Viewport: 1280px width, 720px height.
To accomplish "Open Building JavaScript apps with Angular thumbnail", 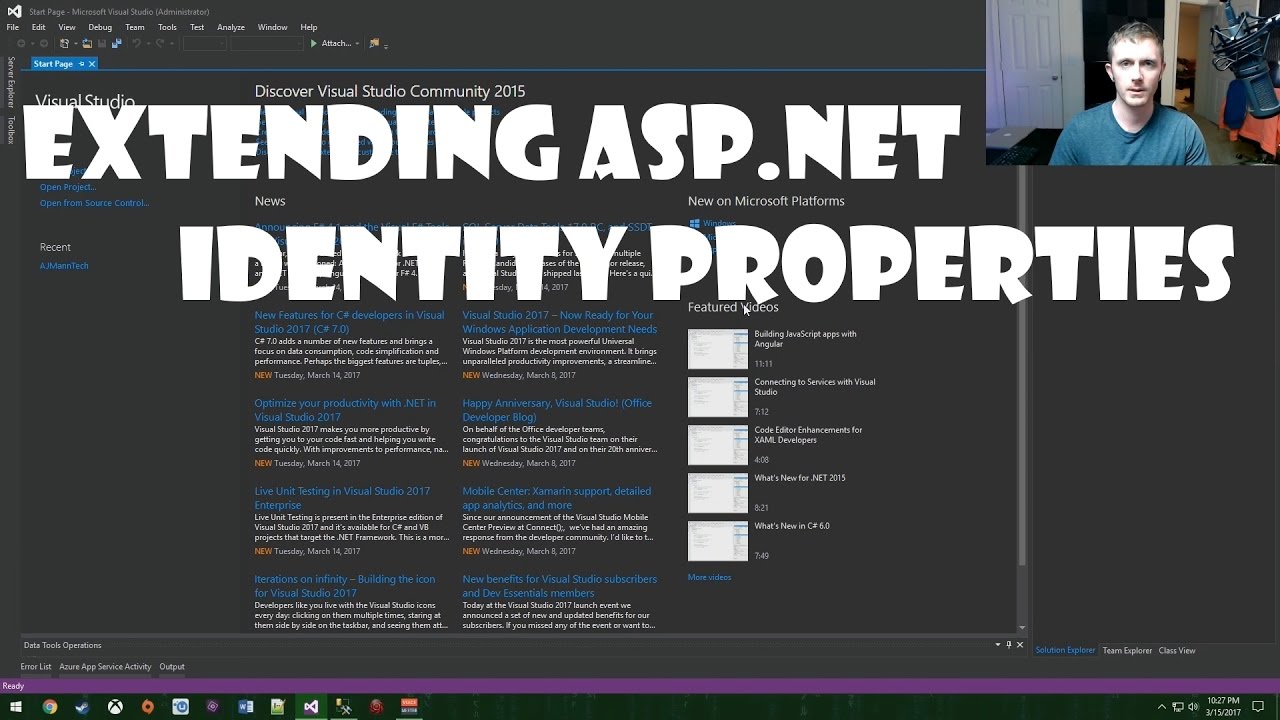I will (x=718, y=349).
